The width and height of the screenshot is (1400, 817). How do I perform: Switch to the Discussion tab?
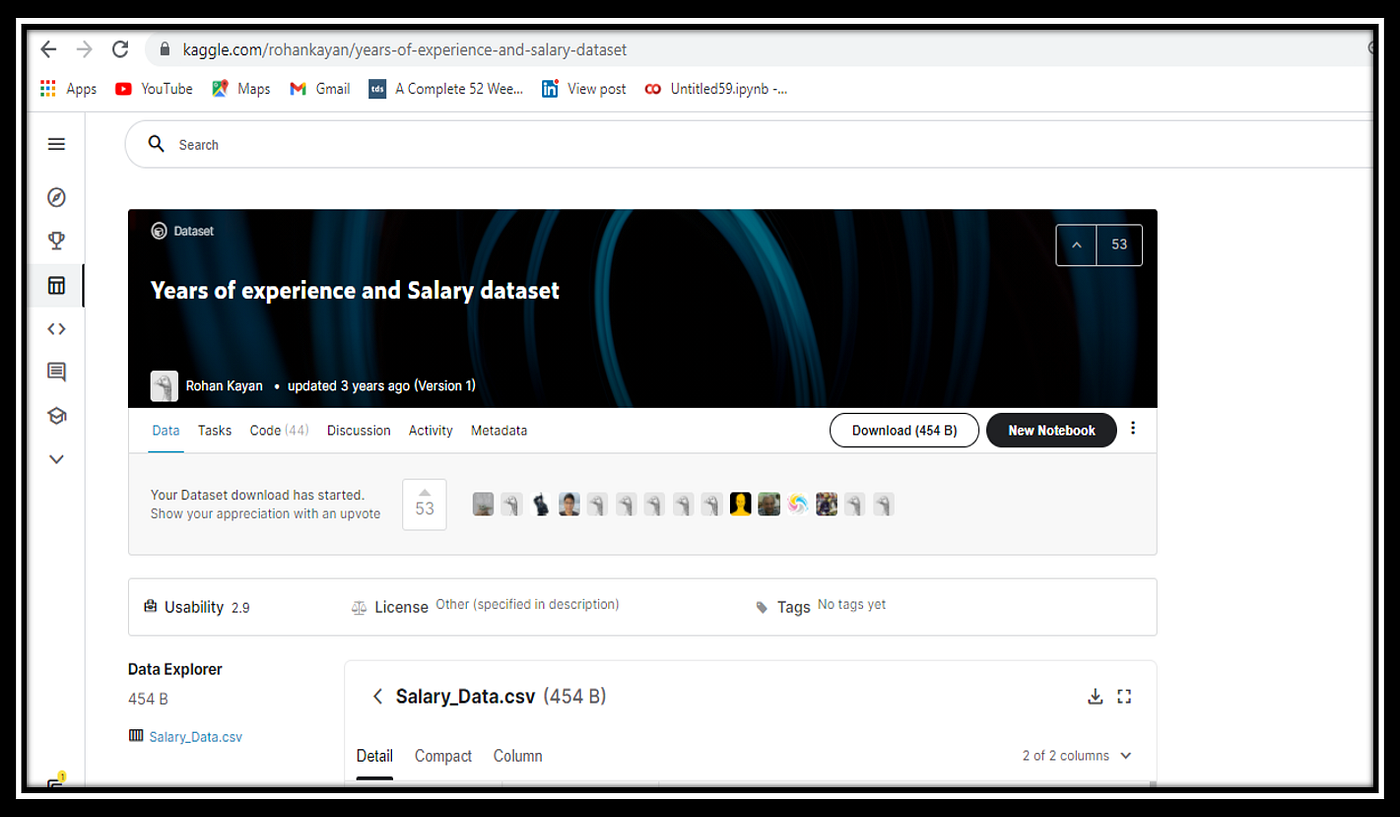[x=359, y=430]
